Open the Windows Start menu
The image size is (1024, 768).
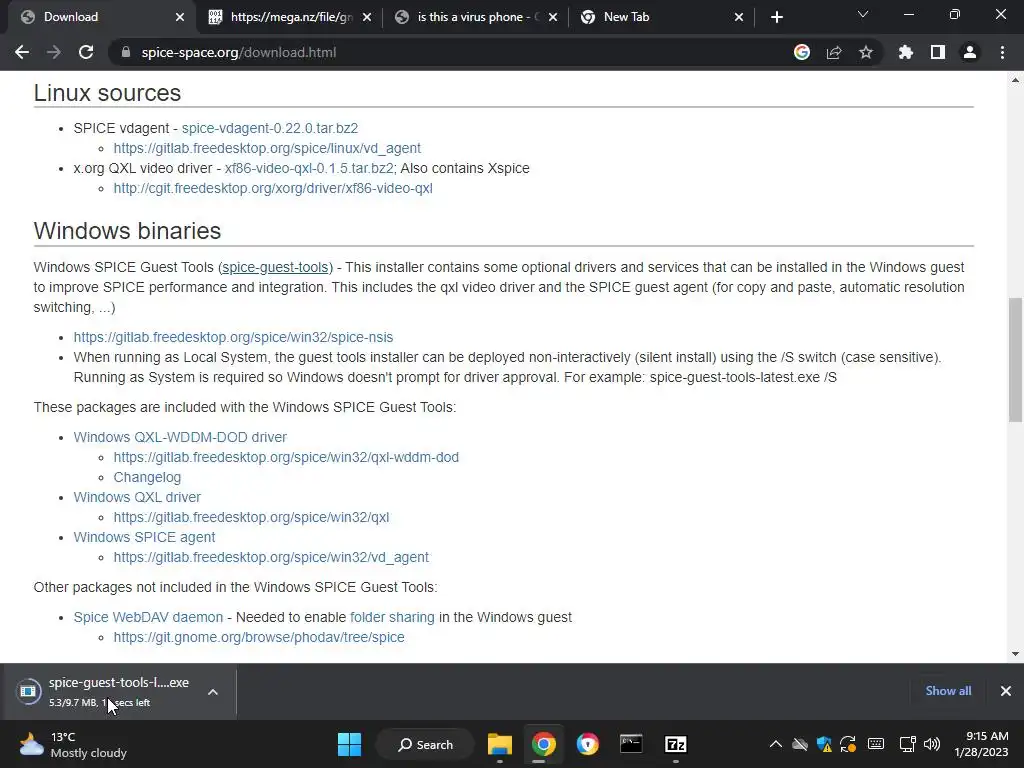coord(349,744)
